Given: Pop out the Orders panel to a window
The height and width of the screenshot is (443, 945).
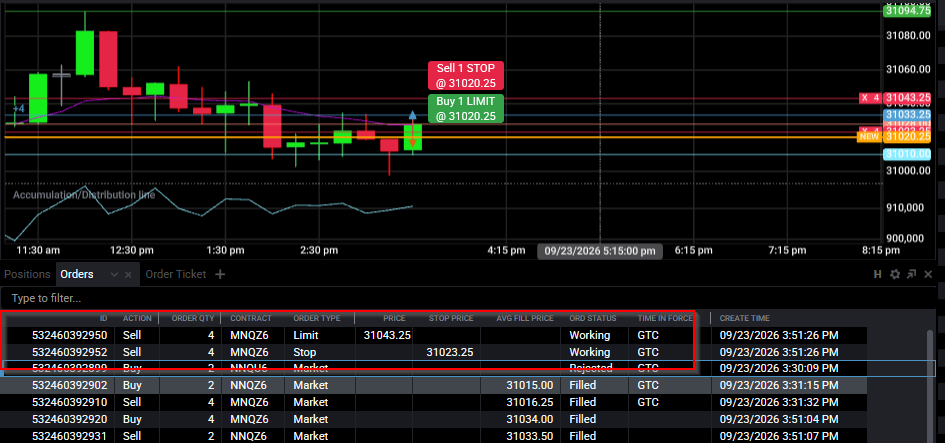Looking at the screenshot, I should (911, 274).
